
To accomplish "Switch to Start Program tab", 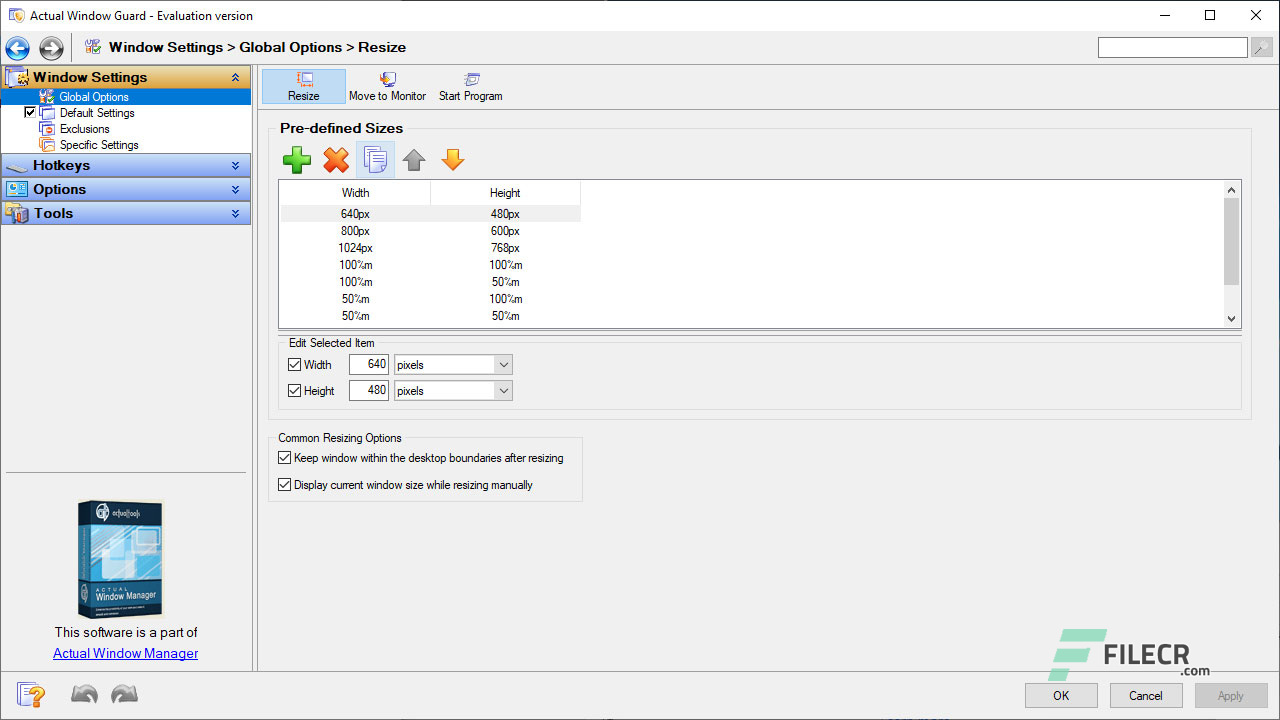I will coord(471,87).
